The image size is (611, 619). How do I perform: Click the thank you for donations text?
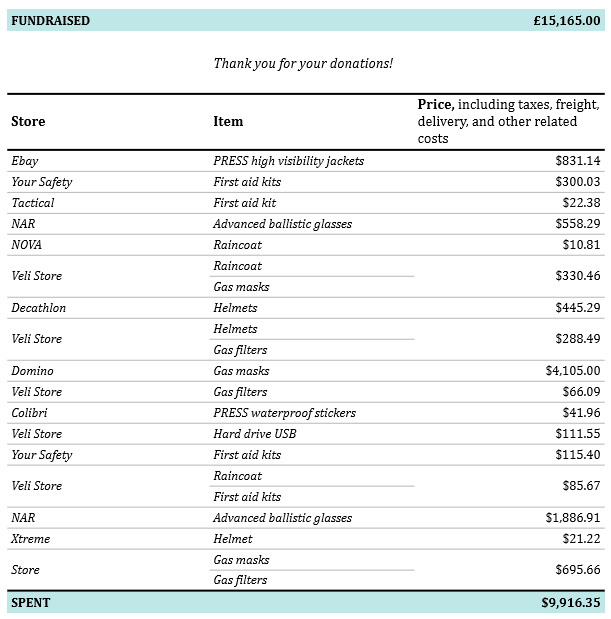point(303,64)
